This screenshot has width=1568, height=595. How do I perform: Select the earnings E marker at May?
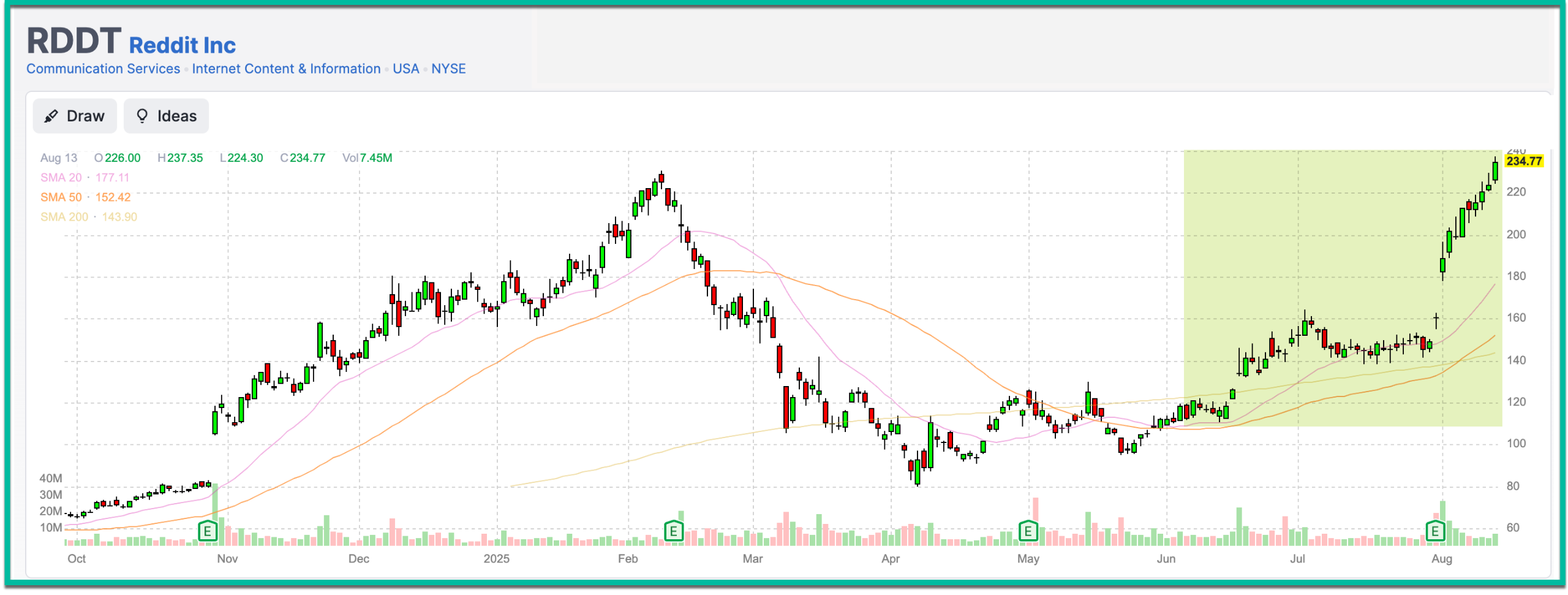pos(1028,531)
